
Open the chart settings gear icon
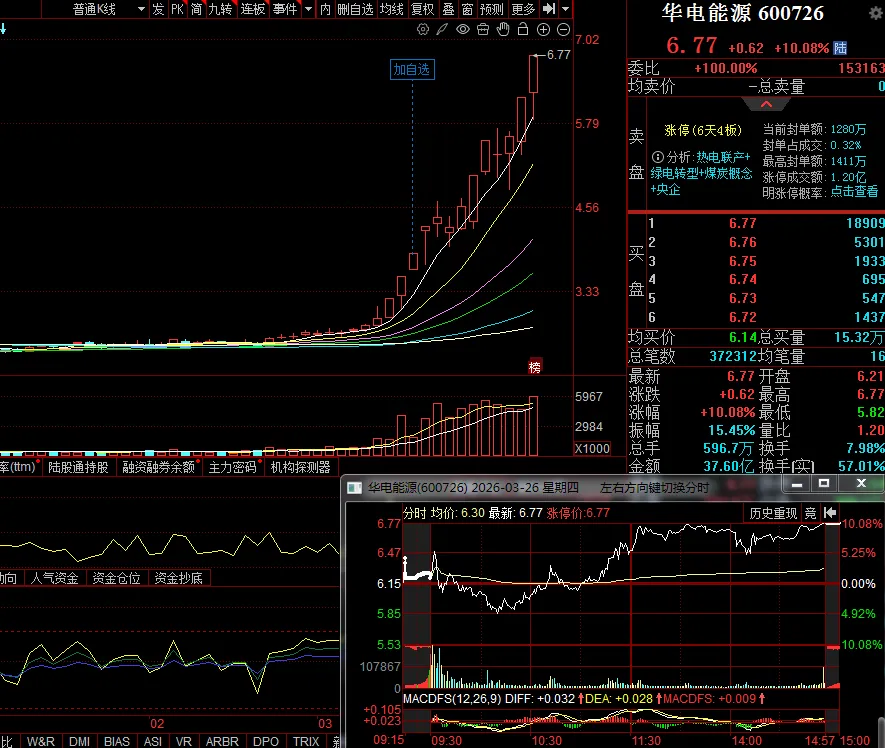(422, 29)
